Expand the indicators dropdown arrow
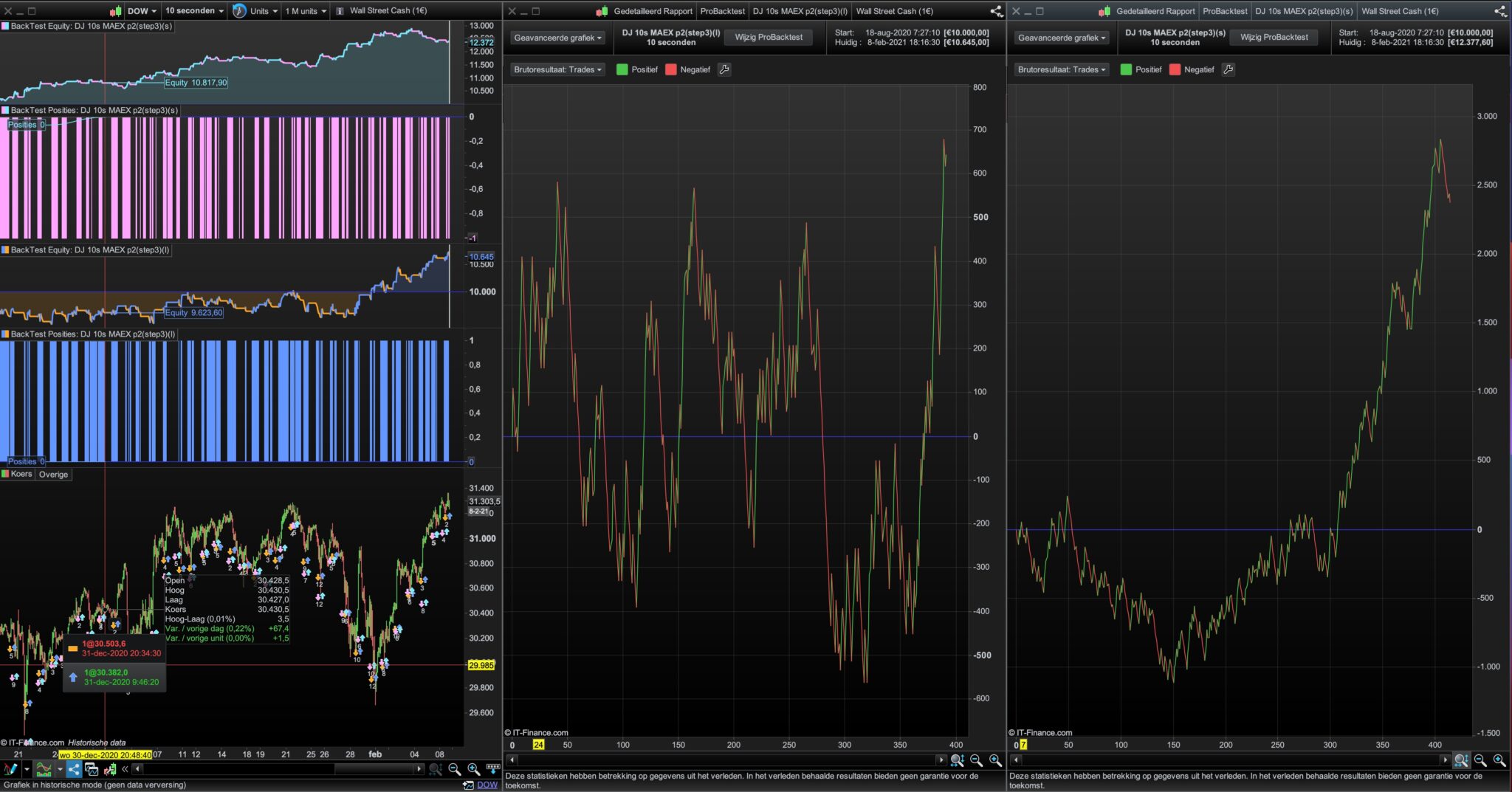Screen dimensions: 1512x792 pos(60,769)
